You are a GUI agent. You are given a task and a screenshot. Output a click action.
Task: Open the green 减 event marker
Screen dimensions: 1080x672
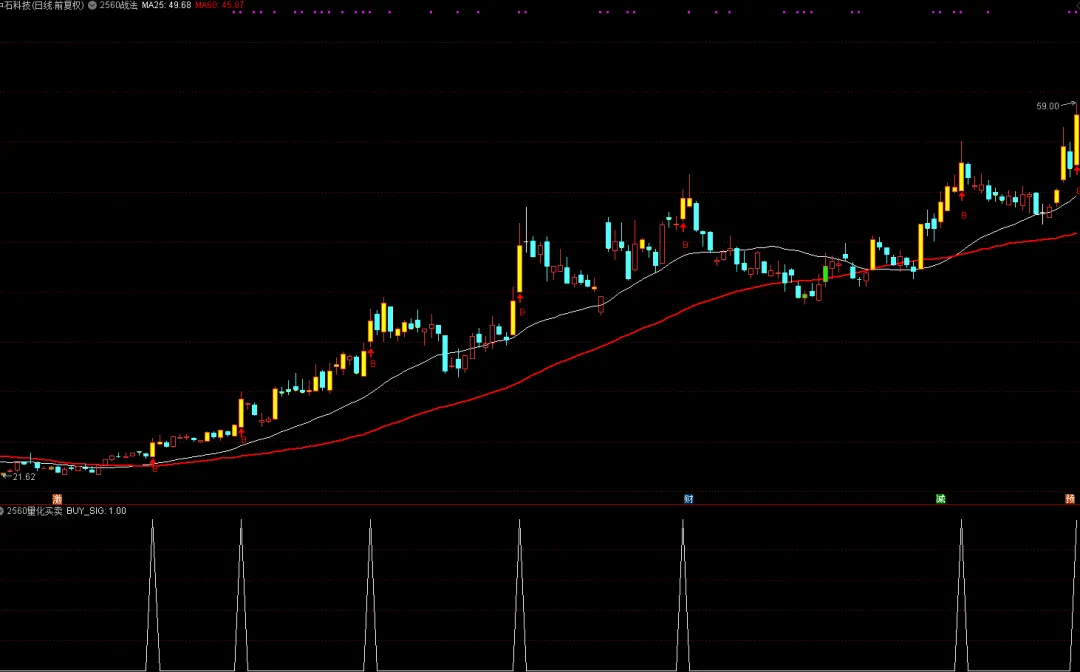tap(940, 498)
